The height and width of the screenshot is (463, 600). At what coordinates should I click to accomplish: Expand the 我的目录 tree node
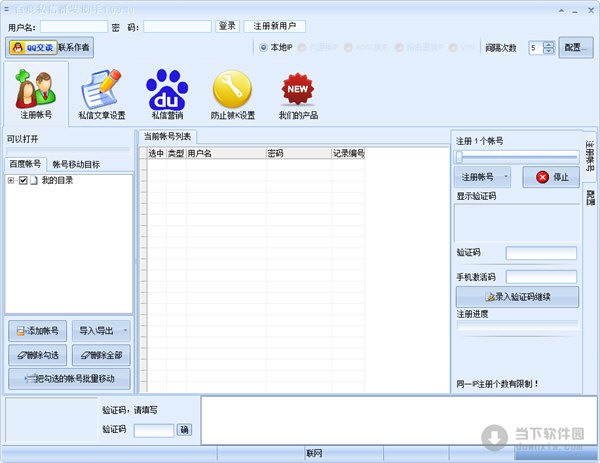pos(11,180)
